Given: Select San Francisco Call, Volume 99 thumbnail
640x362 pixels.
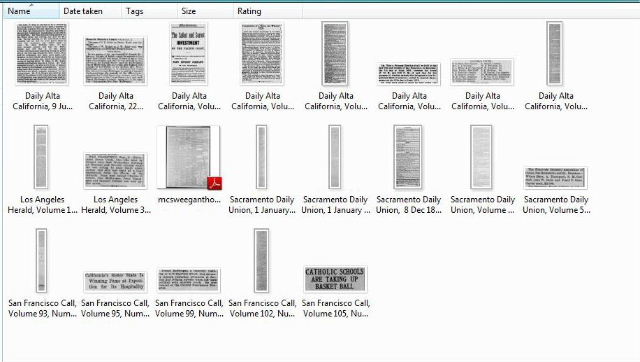Looking at the screenshot, I should 189,280.
